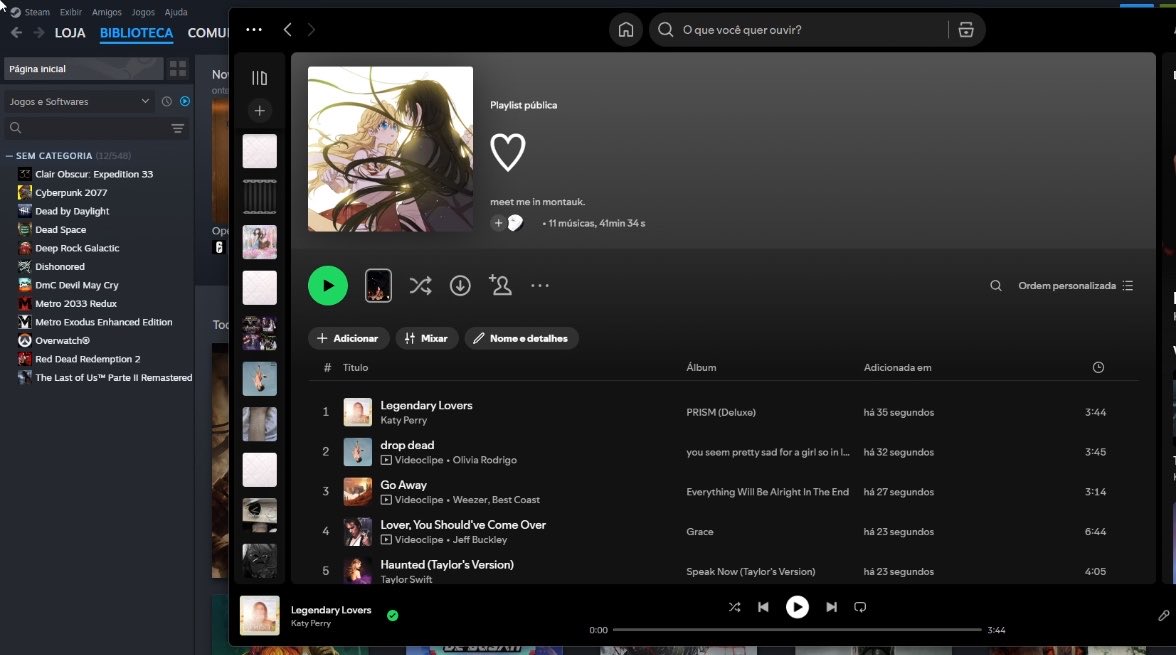Screen dimensions: 1176x655
Task: Go forward in Spotify navigation
Action: click(311, 30)
